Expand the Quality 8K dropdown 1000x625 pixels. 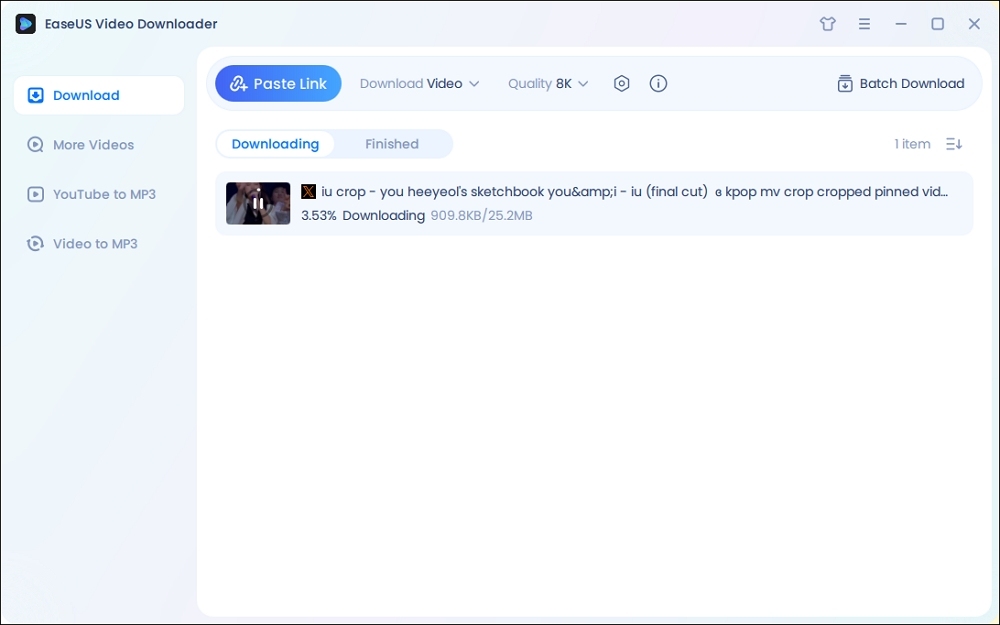point(548,84)
